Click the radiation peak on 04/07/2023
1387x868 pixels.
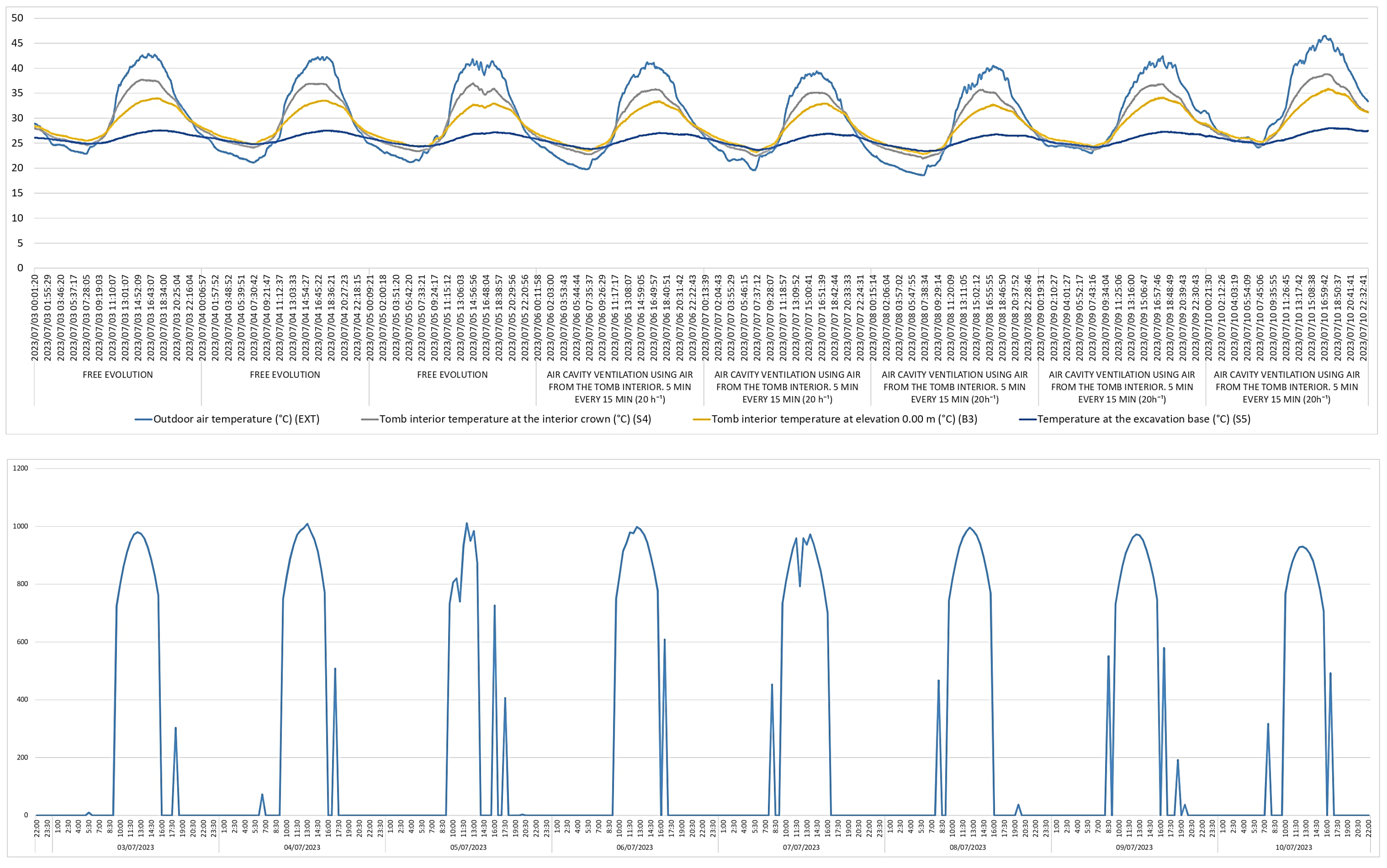coord(307,524)
